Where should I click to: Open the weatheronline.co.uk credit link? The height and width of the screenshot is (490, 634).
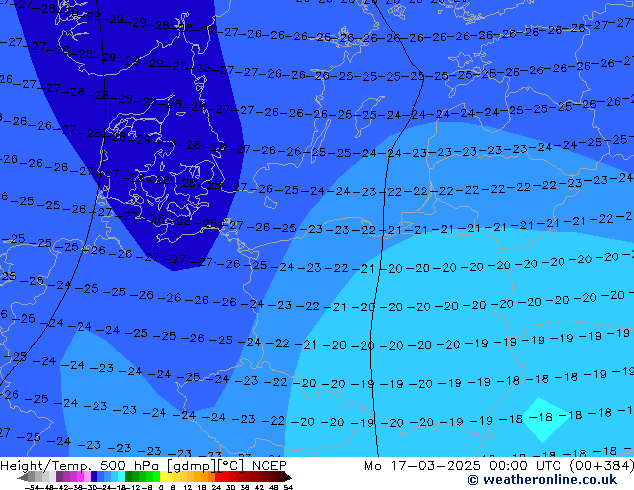pos(542,480)
